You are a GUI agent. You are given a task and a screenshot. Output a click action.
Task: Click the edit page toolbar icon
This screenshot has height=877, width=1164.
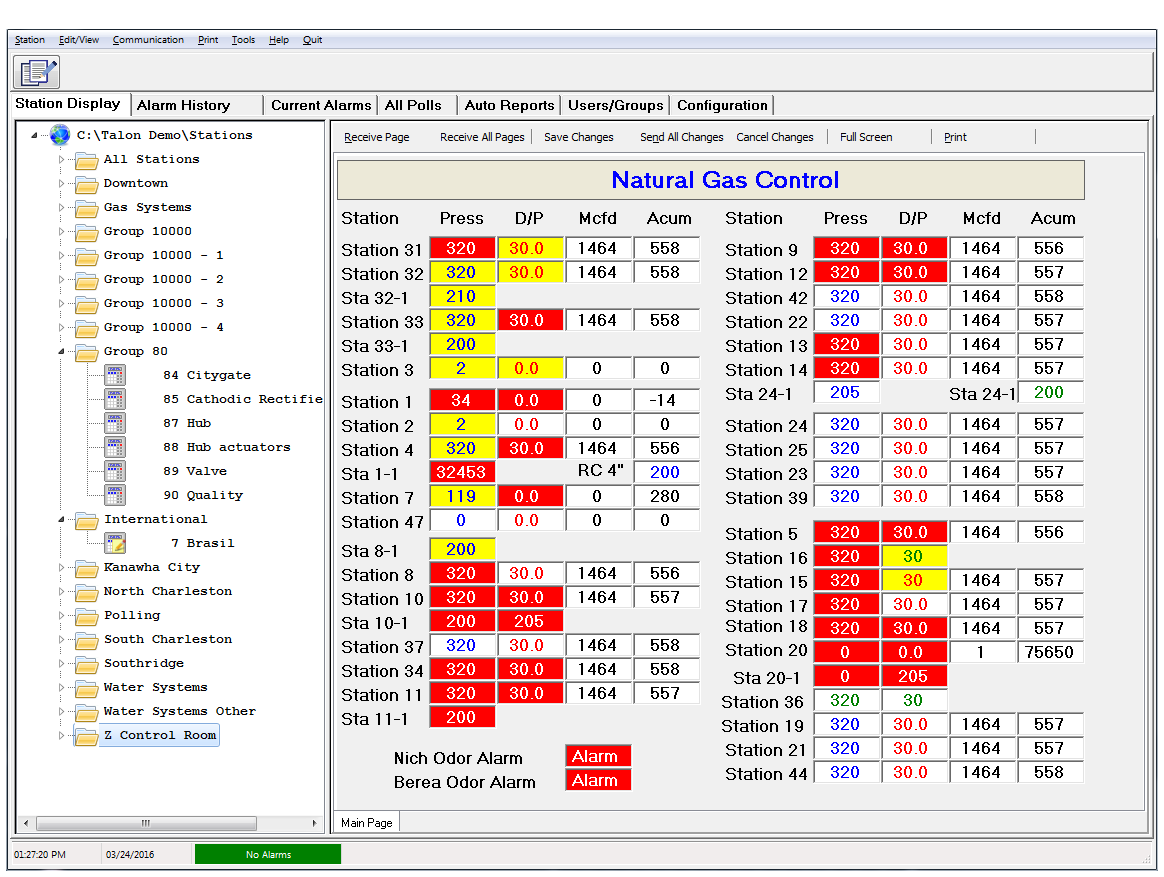36,72
